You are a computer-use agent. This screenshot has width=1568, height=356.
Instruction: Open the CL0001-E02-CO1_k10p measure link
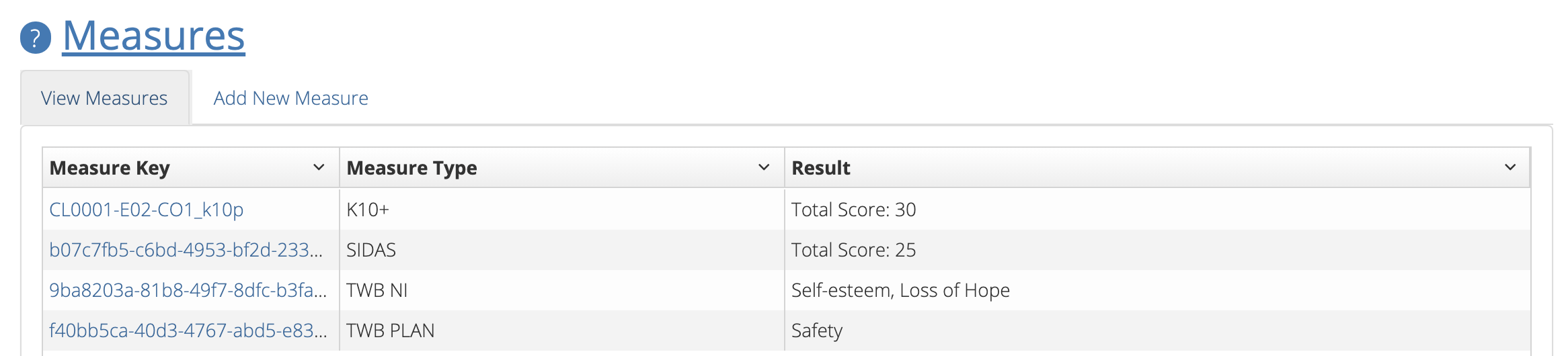(146, 210)
